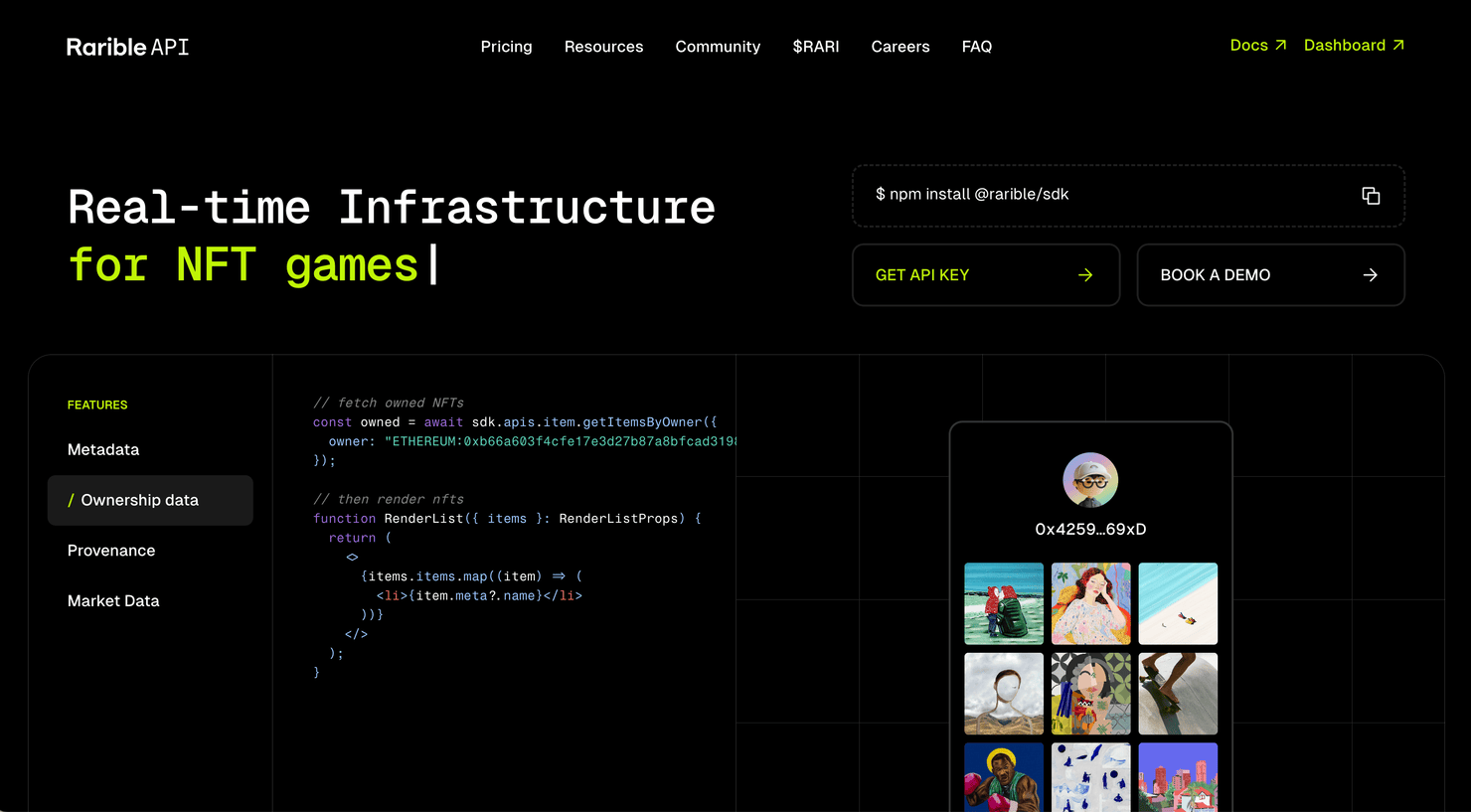Select the Ownership data feature tab
1471x812 pixels.
coord(150,500)
